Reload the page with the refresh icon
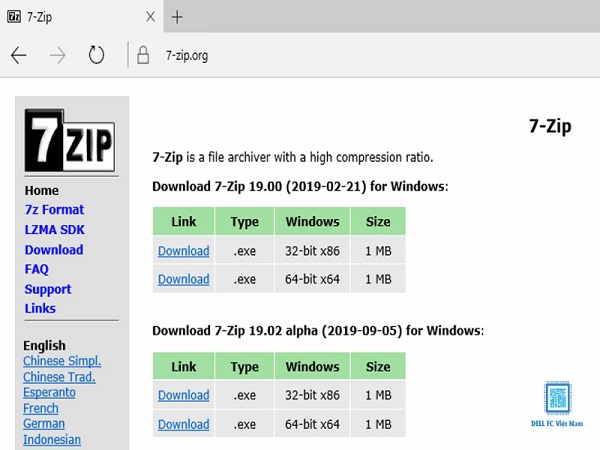 pyautogui.click(x=96, y=55)
